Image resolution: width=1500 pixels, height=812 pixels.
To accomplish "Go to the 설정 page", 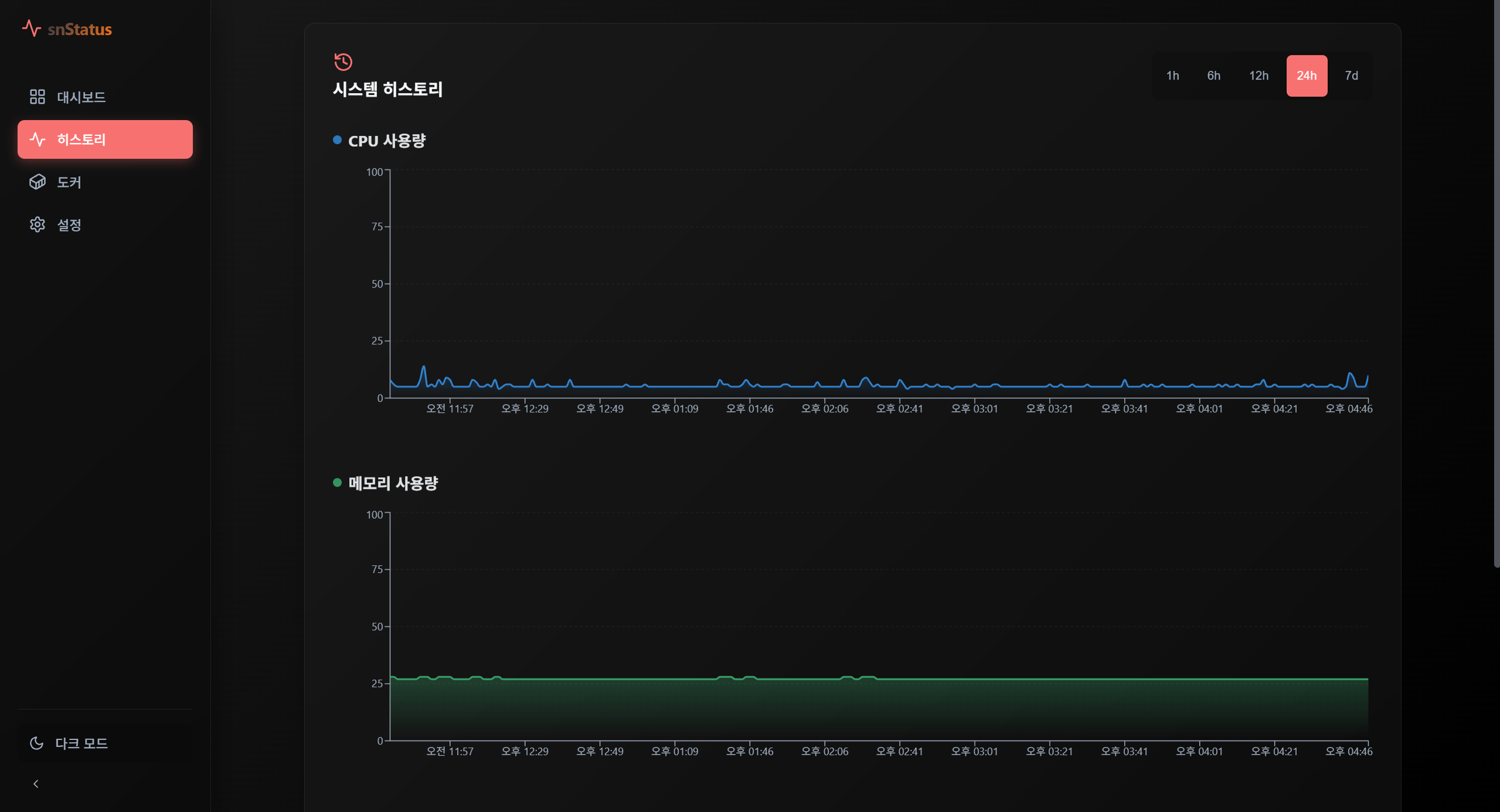I will pos(69,225).
